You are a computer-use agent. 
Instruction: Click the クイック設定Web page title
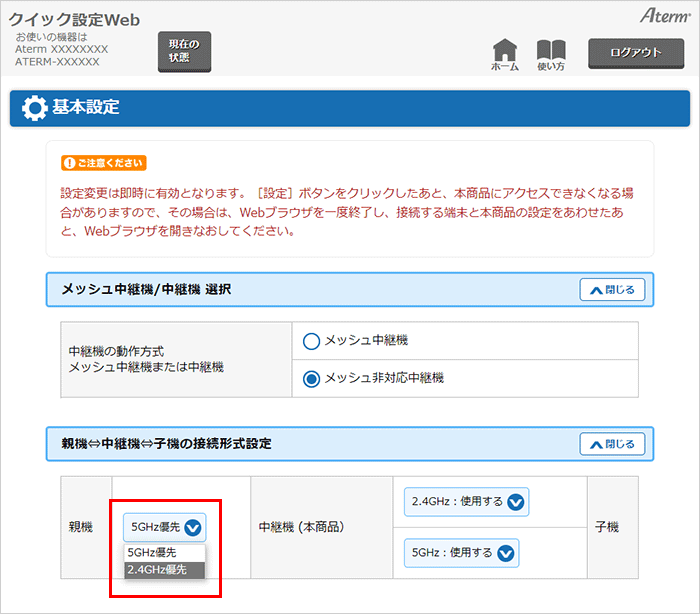coord(75,20)
